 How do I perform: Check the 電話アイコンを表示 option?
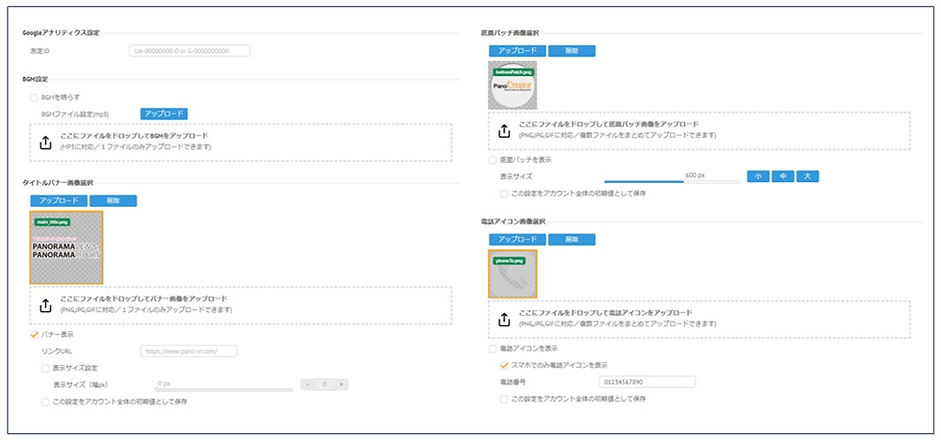(492, 349)
